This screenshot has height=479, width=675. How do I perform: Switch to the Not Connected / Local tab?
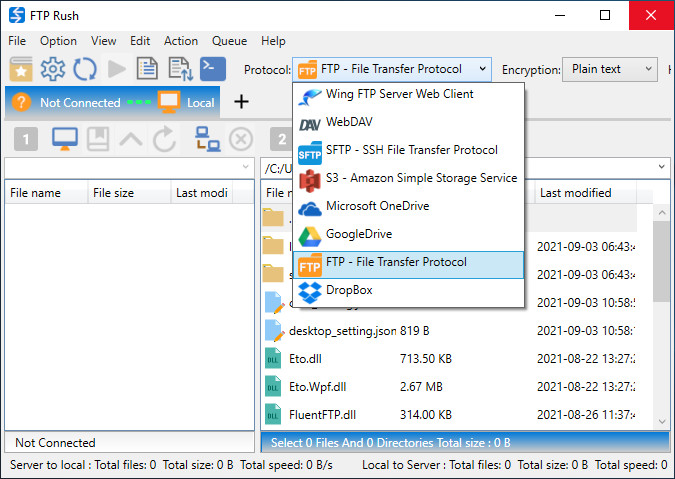coord(113,102)
